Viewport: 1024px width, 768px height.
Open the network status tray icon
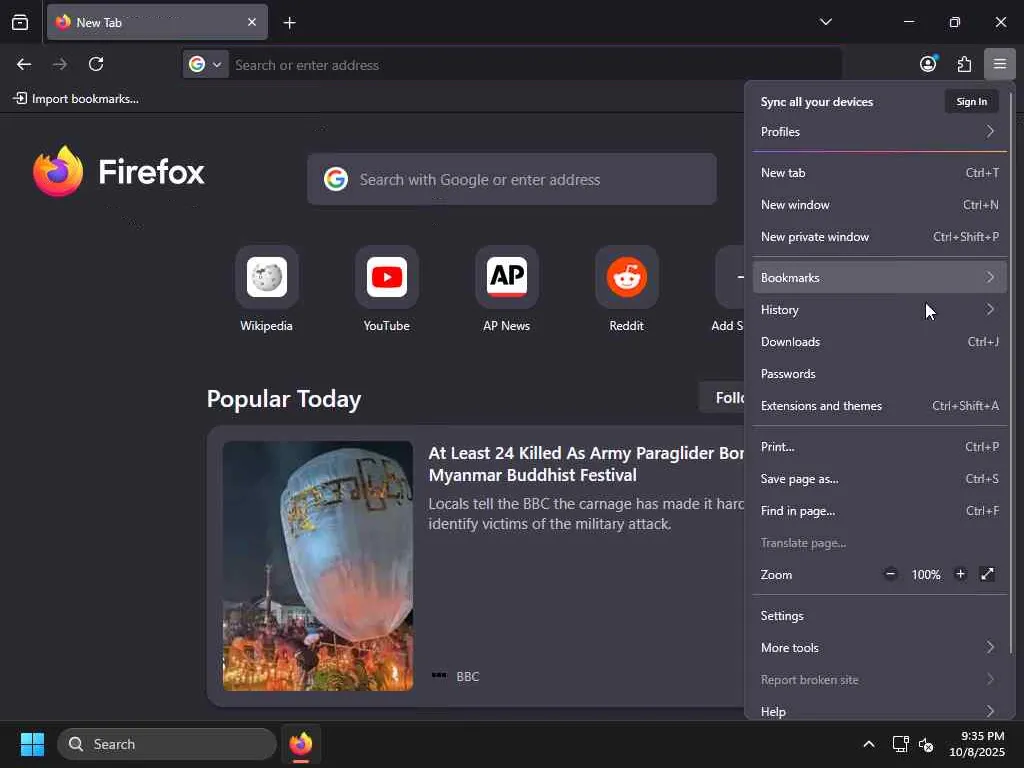tap(901, 744)
